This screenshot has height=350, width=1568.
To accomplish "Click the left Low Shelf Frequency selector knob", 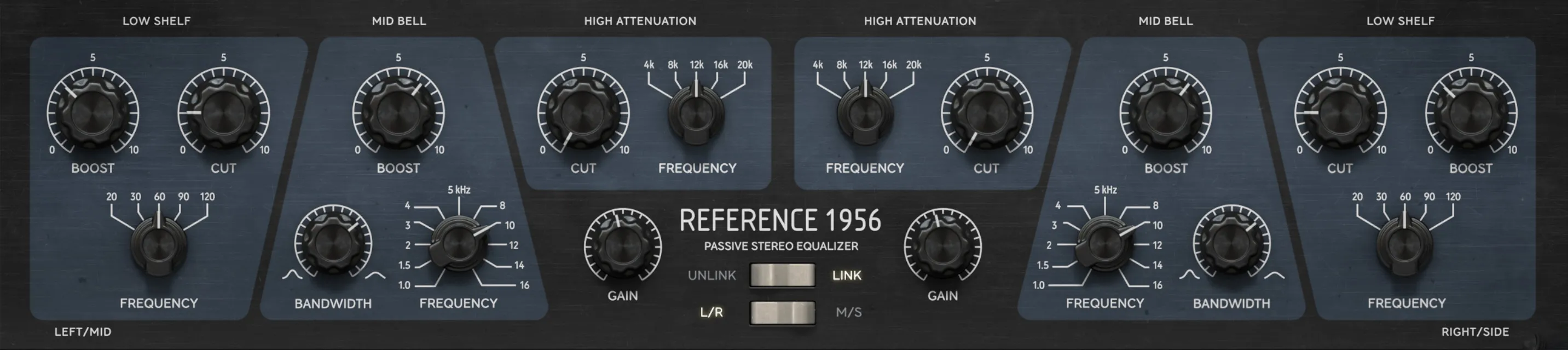I will click(159, 246).
